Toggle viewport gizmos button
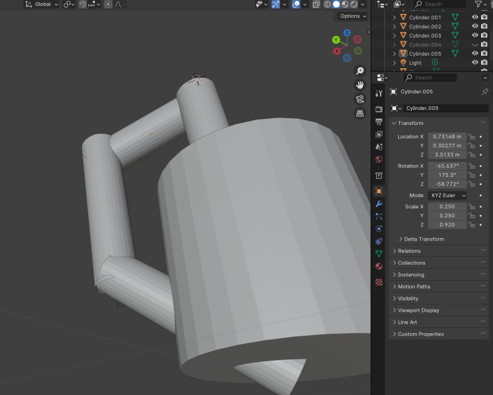 (276, 4)
